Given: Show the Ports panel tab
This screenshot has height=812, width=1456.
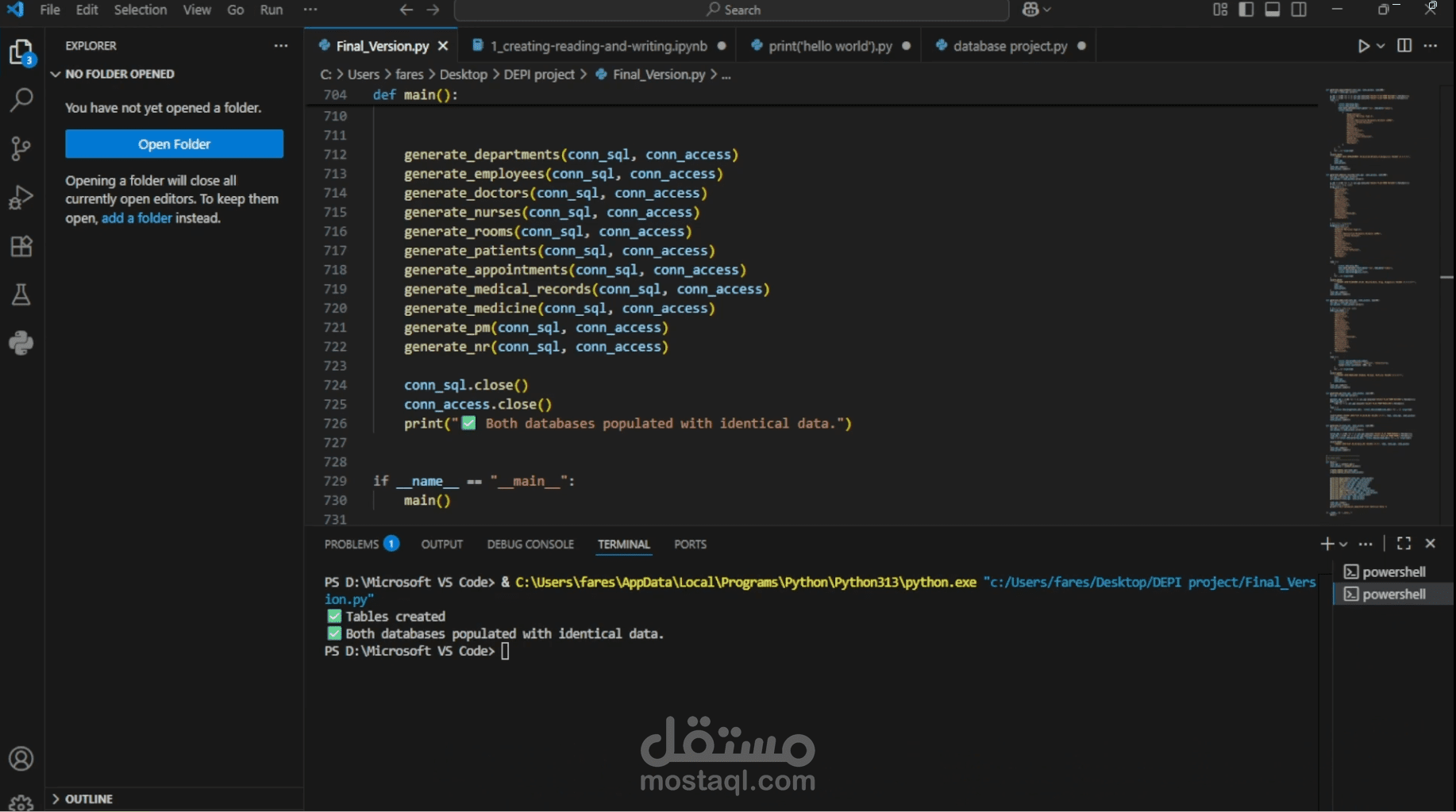Looking at the screenshot, I should click(690, 544).
